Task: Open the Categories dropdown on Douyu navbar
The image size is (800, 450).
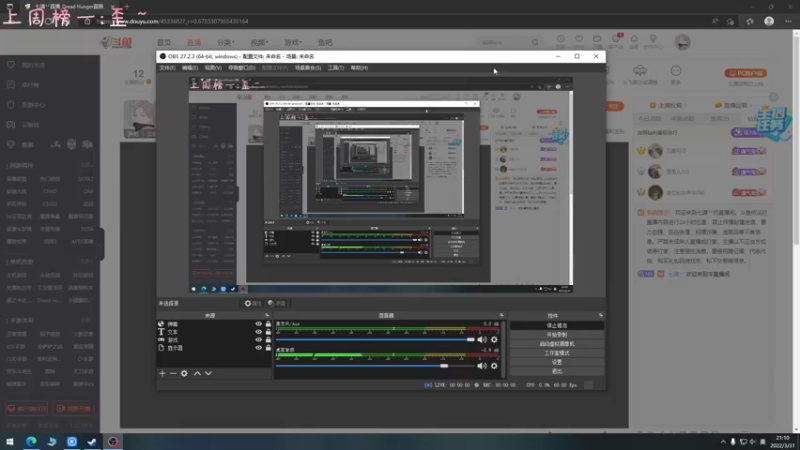Action: [225, 42]
